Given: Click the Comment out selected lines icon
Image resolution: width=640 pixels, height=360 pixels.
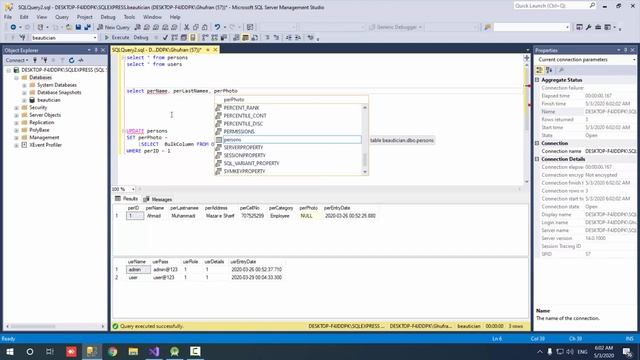Looking at the screenshot, I should 267,38.
